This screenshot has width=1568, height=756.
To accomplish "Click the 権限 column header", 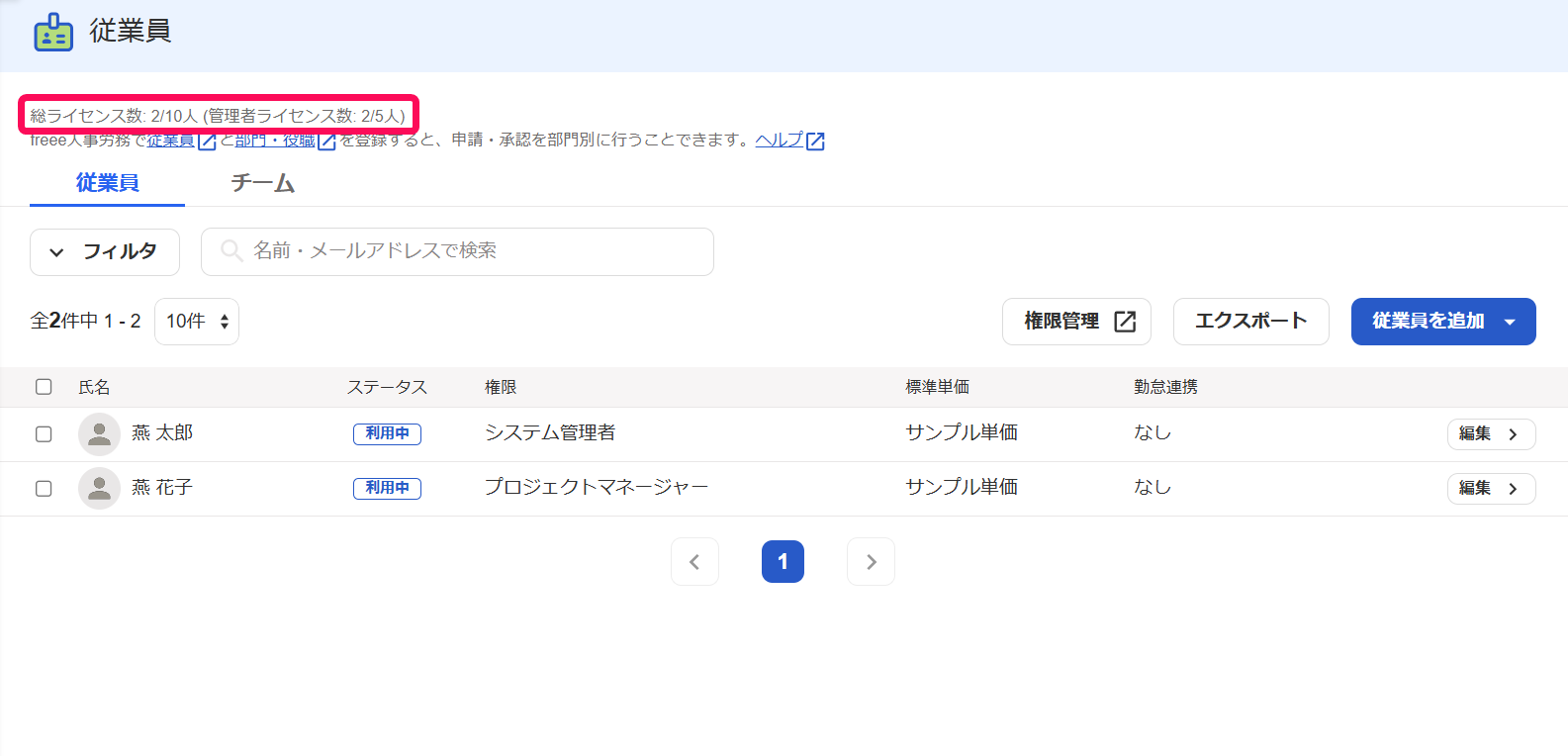I will pyautogui.click(x=501, y=387).
